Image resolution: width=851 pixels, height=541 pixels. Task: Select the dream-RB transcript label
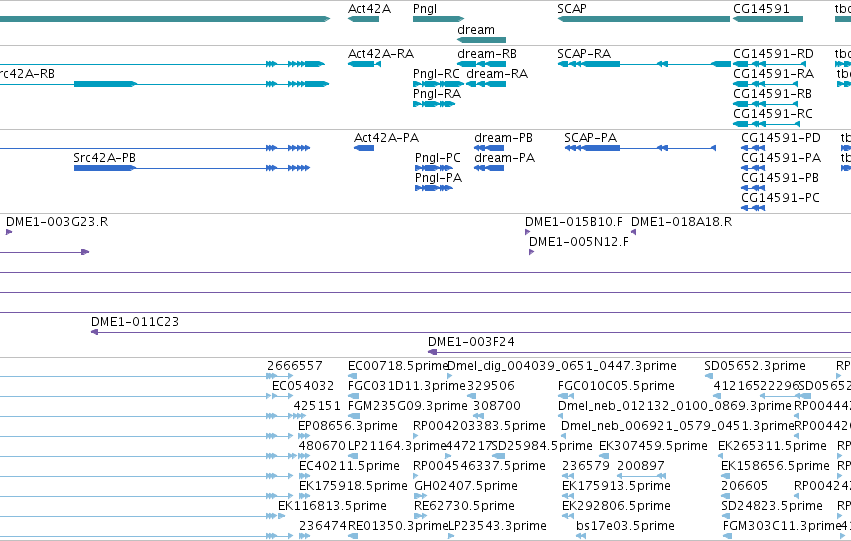coord(487,54)
